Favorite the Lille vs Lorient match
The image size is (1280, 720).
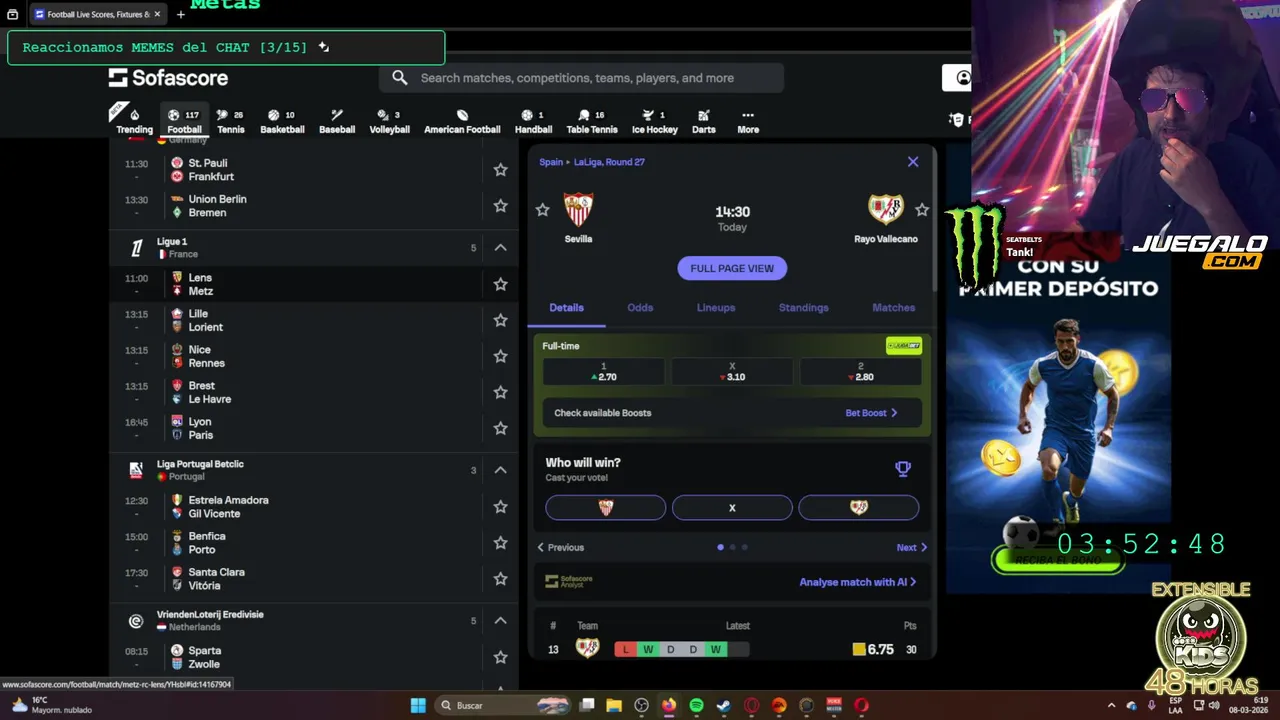(500, 320)
